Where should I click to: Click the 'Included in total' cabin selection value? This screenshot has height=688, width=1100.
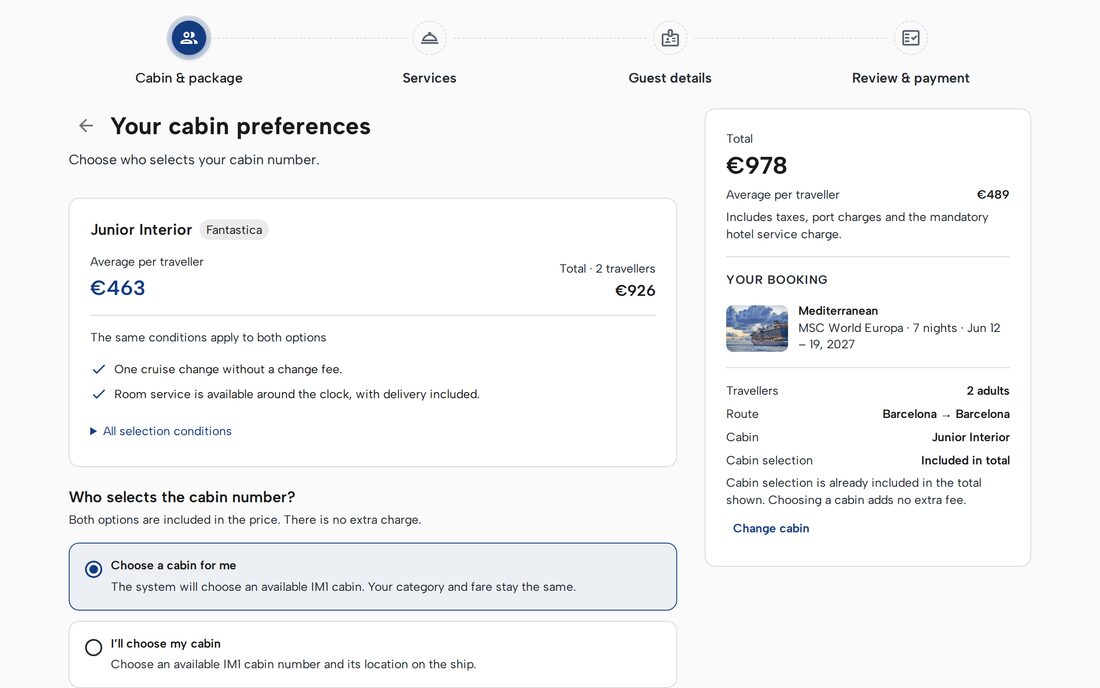pos(965,460)
